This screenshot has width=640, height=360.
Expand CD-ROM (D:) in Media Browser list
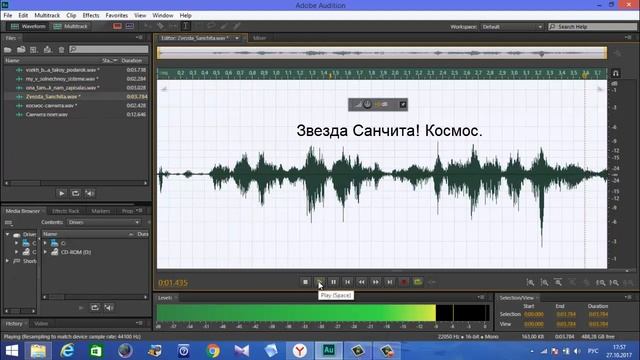tap(45, 252)
